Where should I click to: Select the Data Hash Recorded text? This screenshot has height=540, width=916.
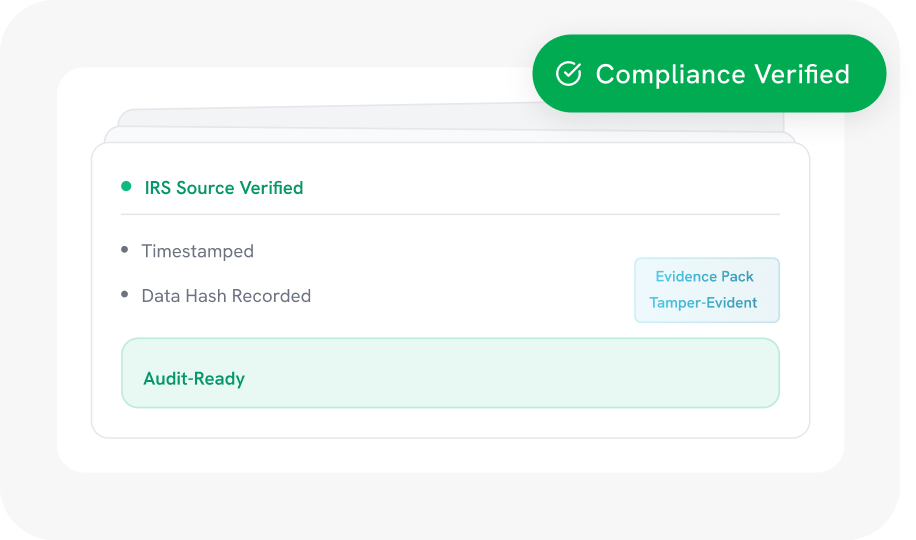click(226, 296)
